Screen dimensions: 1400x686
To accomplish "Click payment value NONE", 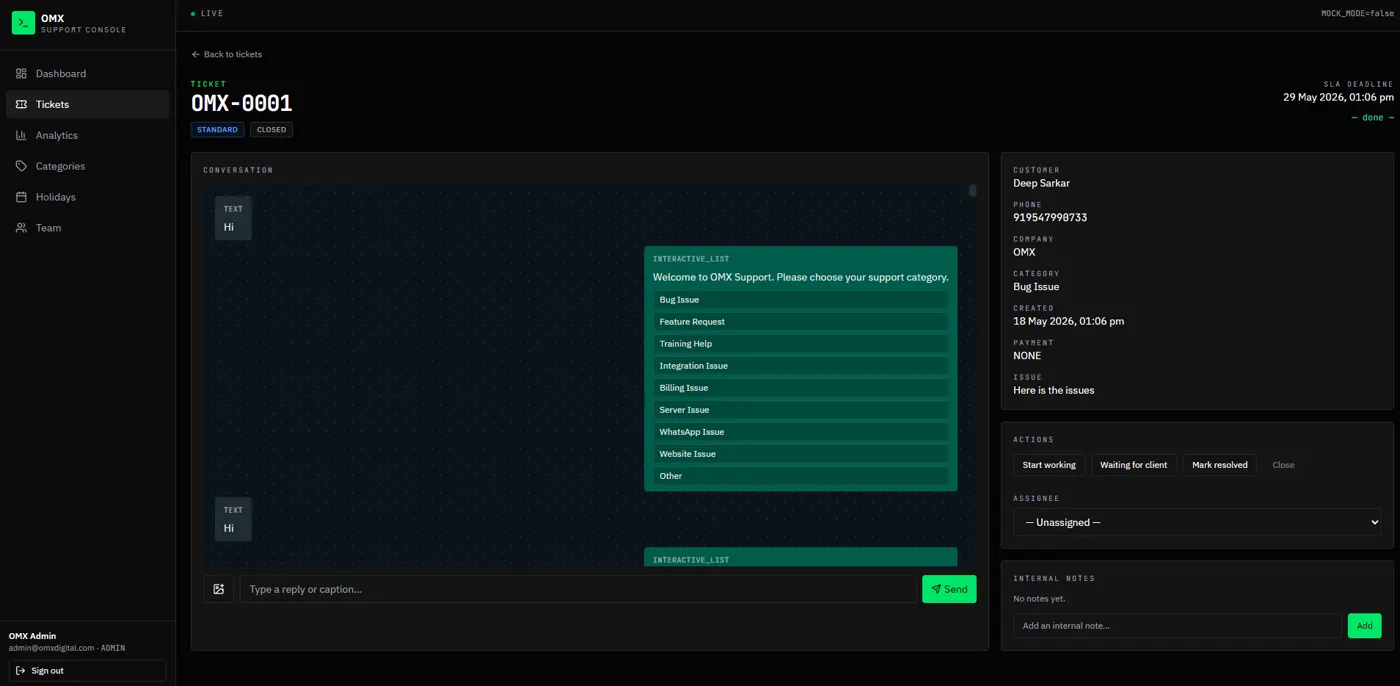I will (x=1027, y=356).
